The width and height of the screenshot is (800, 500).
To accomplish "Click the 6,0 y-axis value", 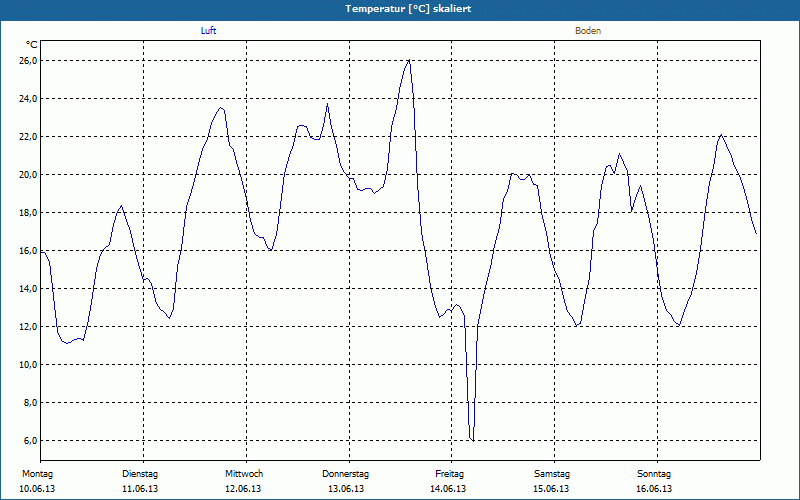I will pos(31,441).
